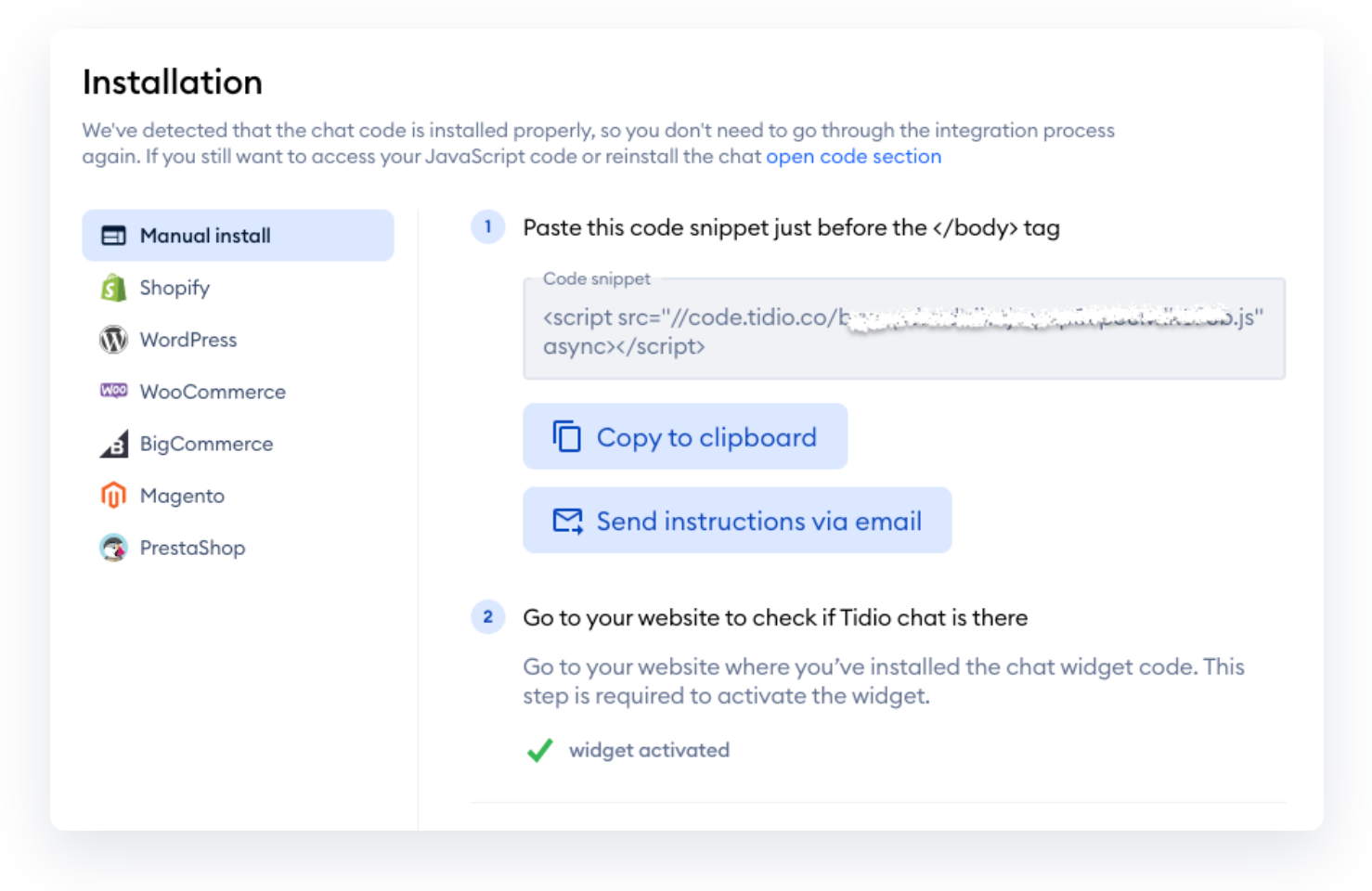Click the orange Magento logo icon

(113, 496)
